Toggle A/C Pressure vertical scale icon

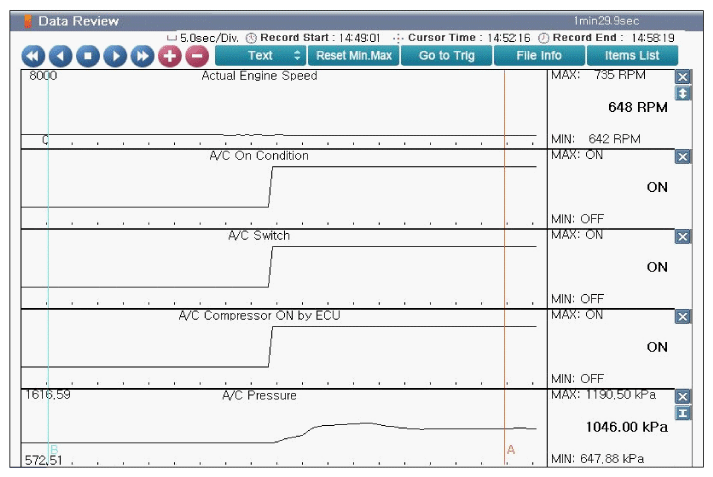pyautogui.click(x=683, y=413)
